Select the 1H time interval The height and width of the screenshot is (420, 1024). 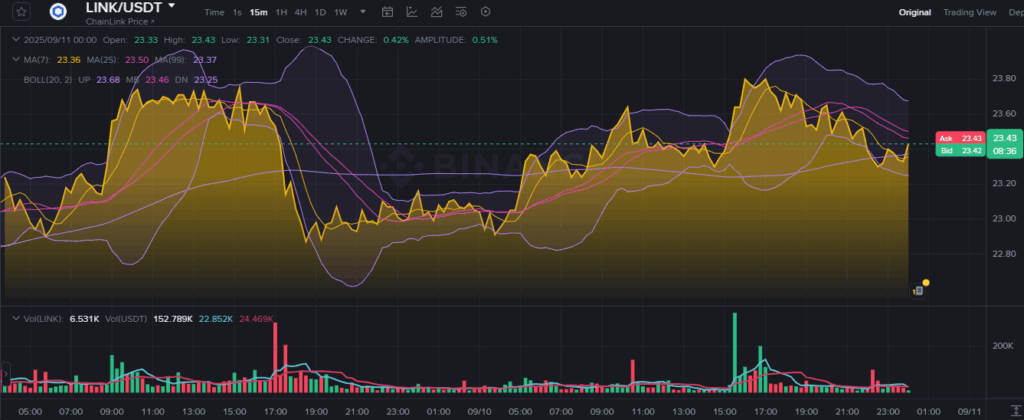pyautogui.click(x=281, y=12)
